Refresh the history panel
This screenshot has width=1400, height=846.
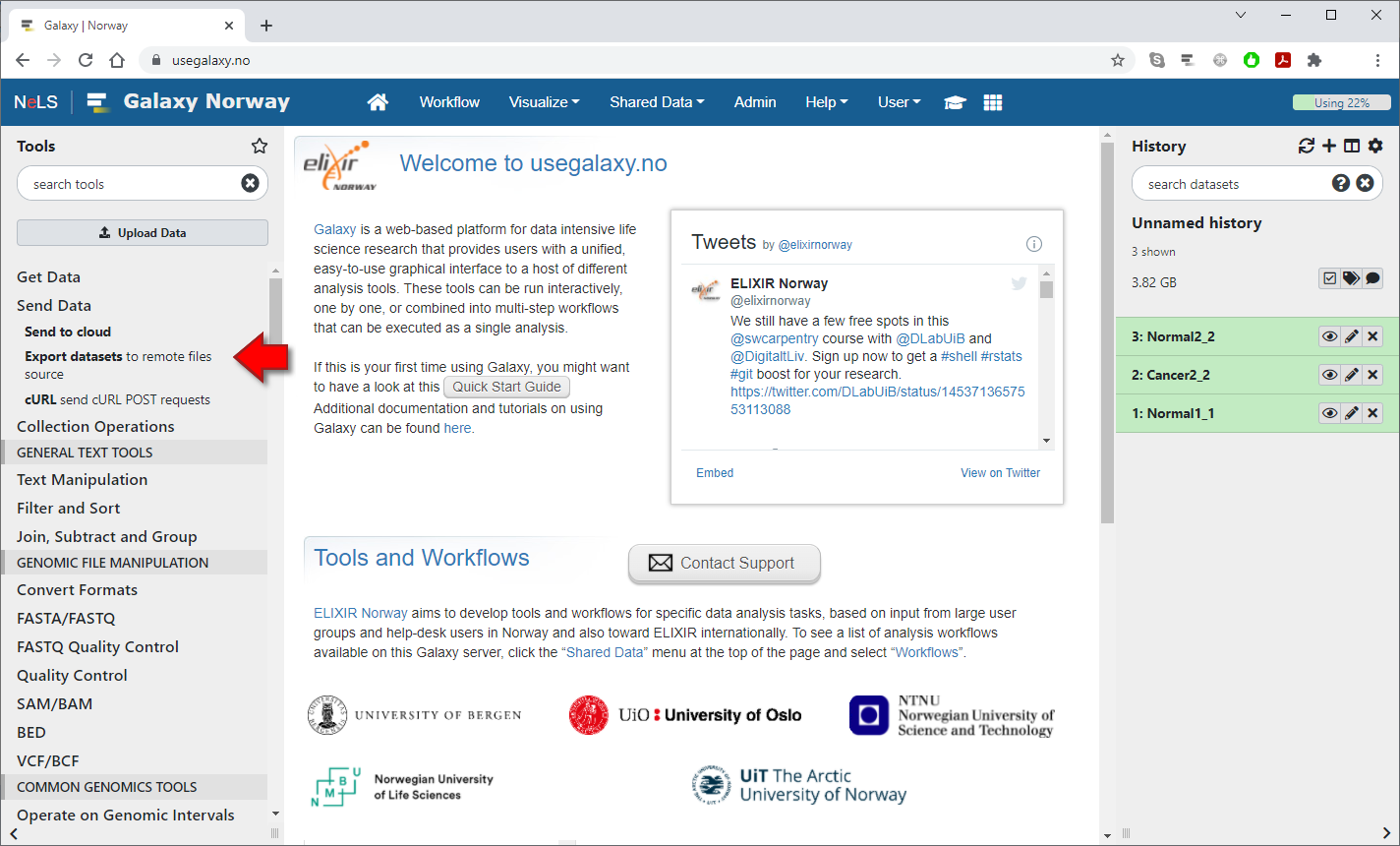(1306, 146)
